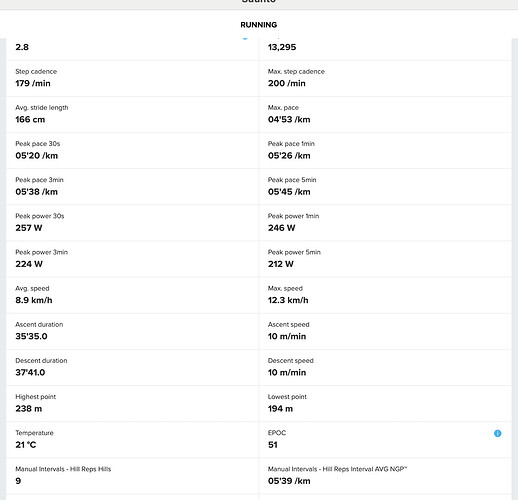This screenshot has width=518, height=500.
Task: Click the Avg. stride length 166 cm entry
Action: [x=132, y=115]
